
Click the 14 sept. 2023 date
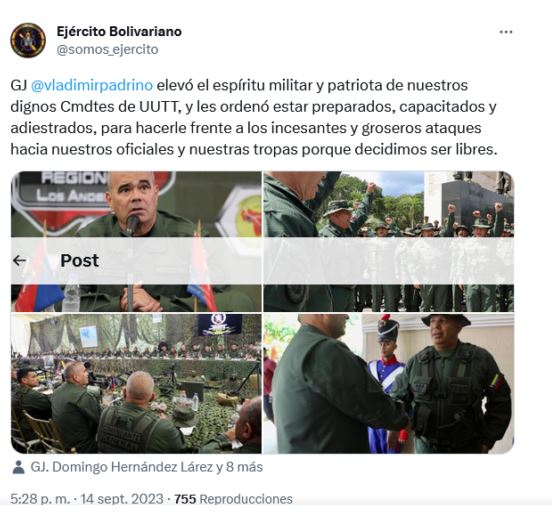point(122,499)
